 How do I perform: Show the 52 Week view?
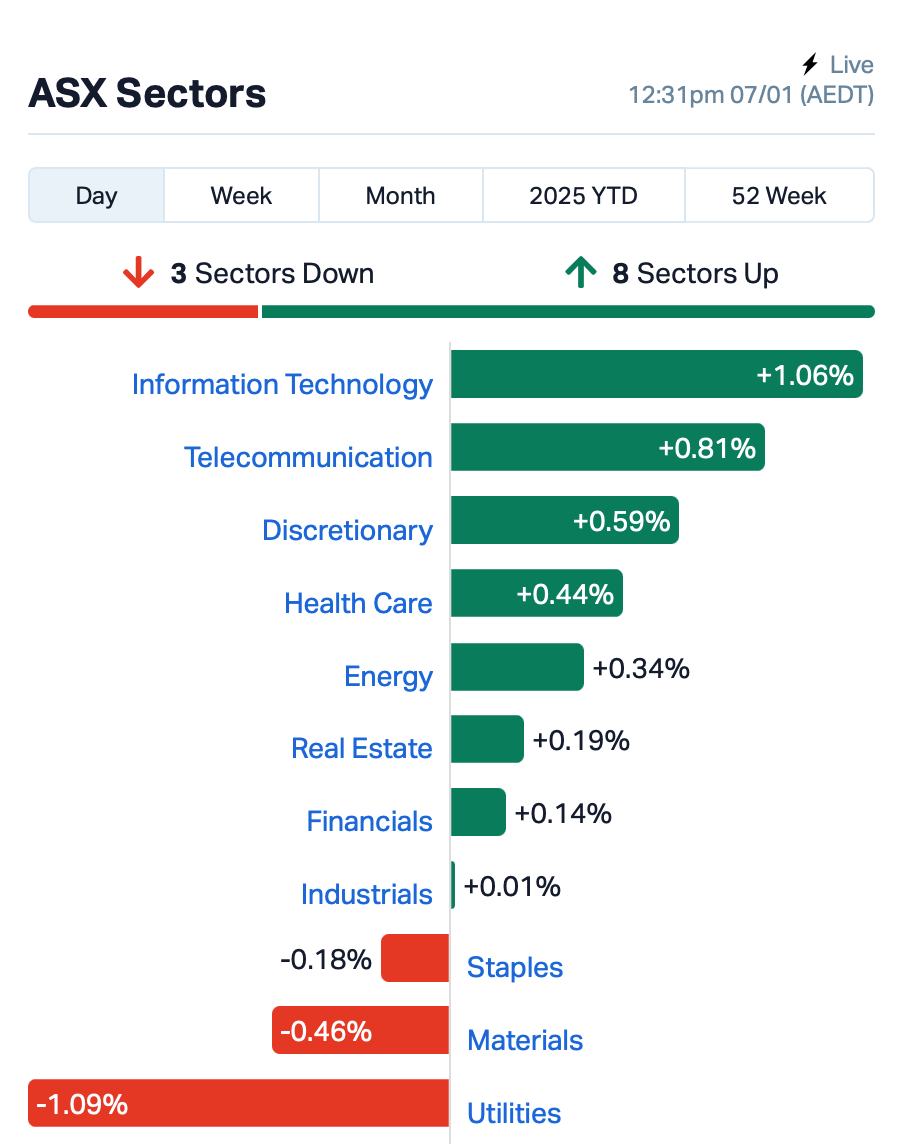tap(779, 196)
